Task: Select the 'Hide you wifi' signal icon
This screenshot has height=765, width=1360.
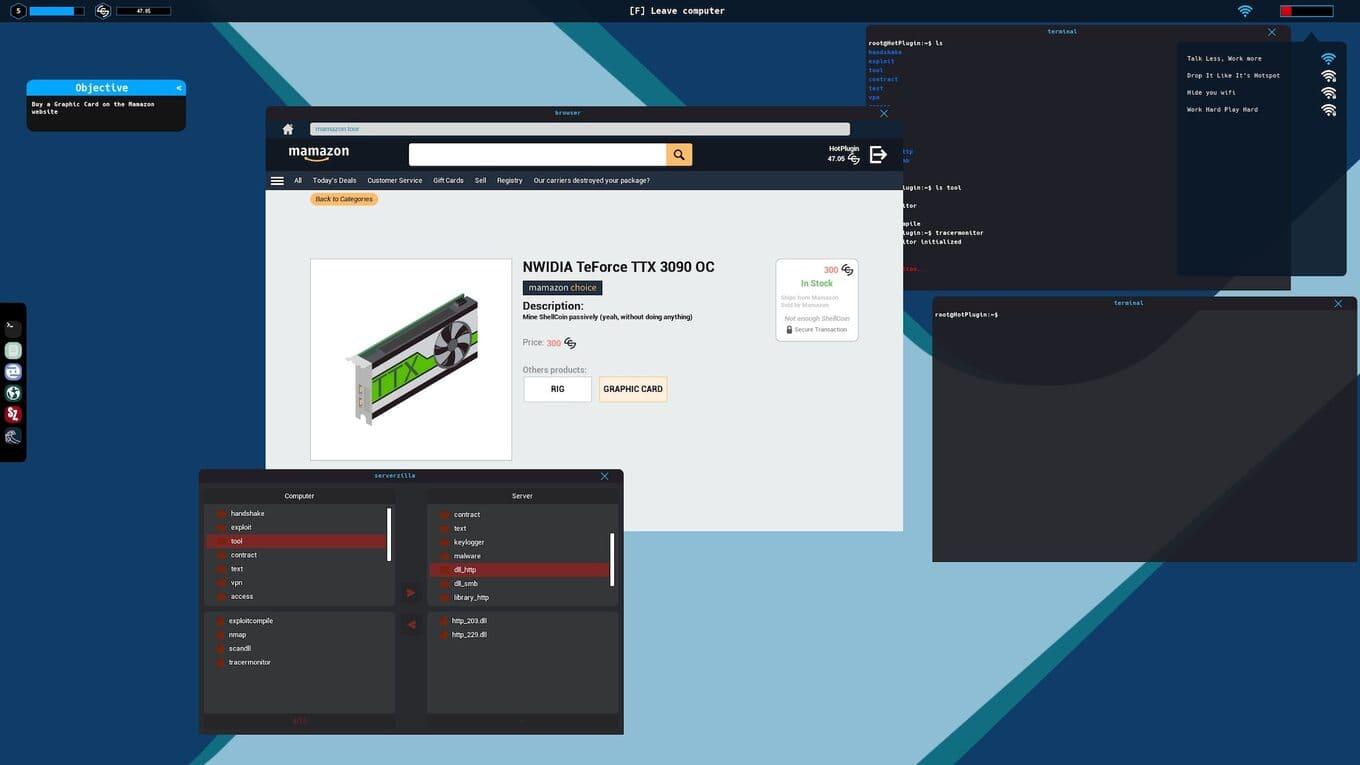Action: point(1328,93)
